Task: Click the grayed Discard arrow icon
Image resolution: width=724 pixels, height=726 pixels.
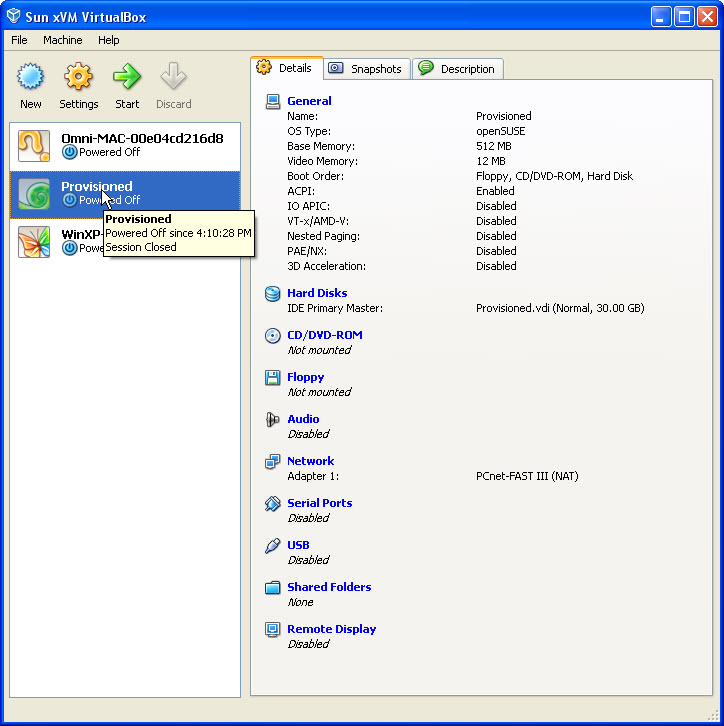Action: 174,76
